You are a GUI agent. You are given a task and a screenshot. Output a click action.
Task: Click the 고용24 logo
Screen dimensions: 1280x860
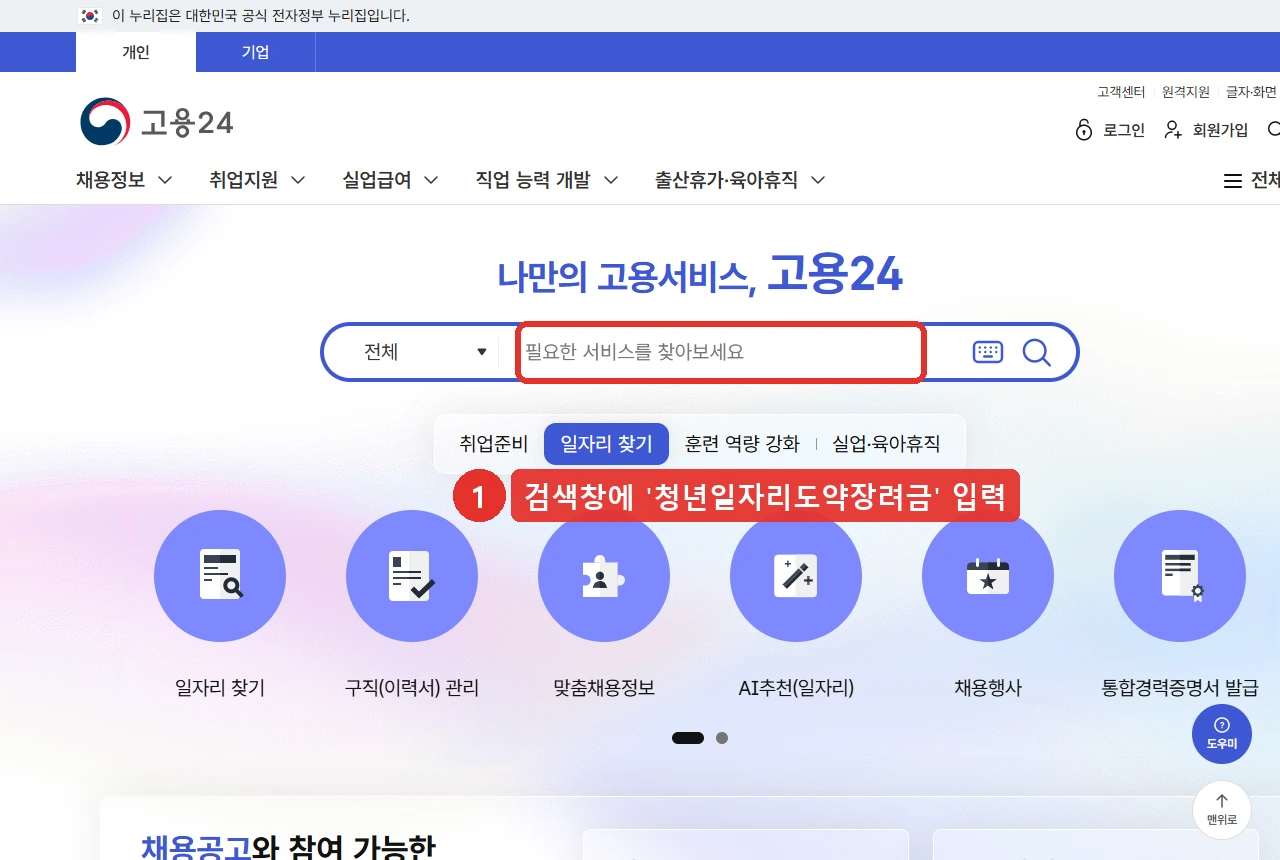coord(157,122)
